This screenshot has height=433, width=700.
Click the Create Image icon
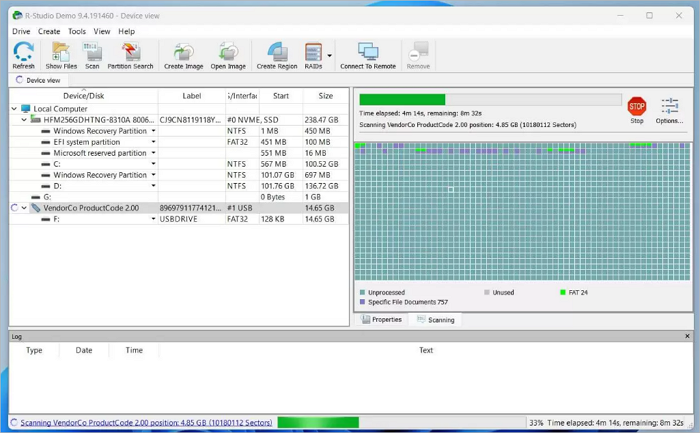pyautogui.click(x=183, y=55)
